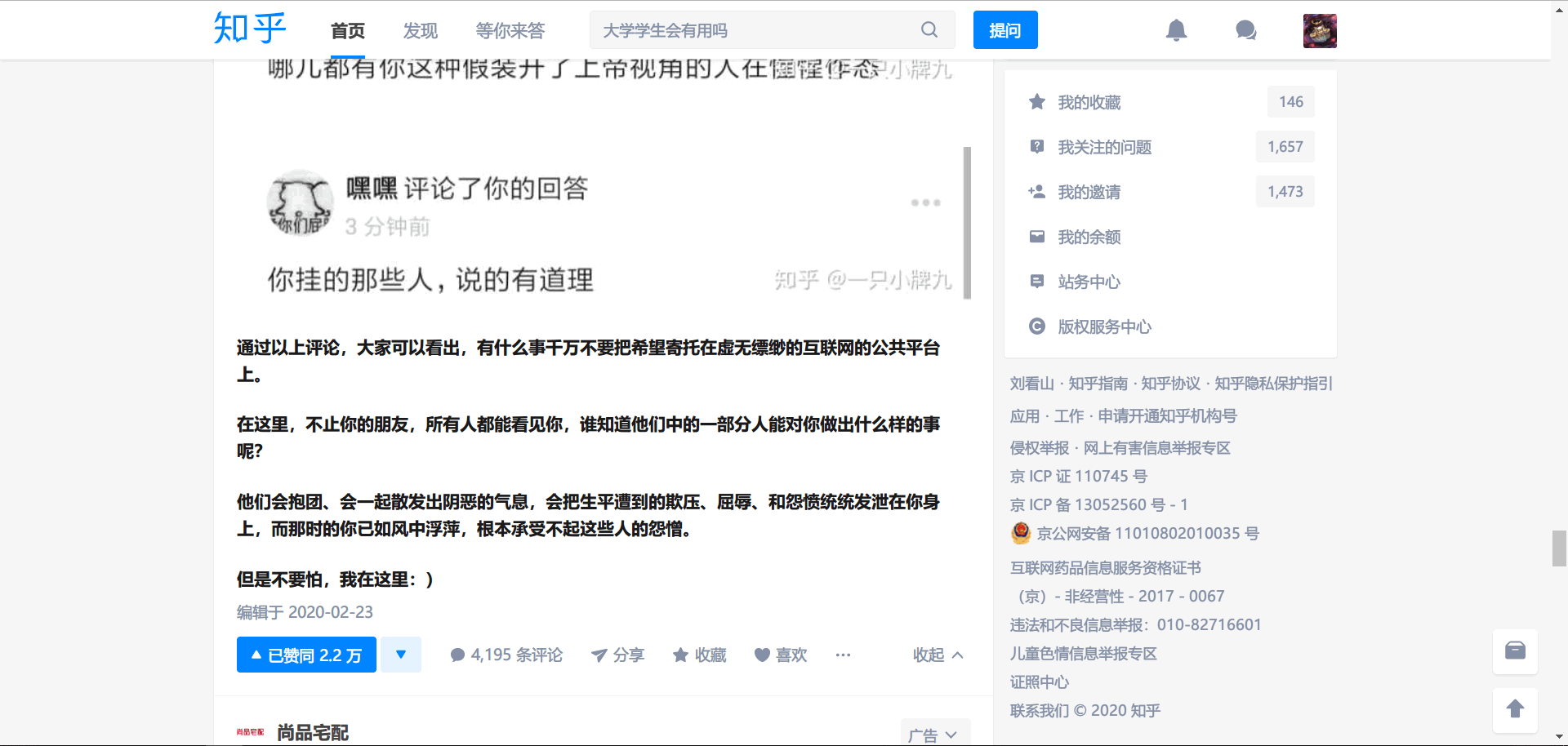The height and width of the screenshot is (746, 1568).
Task: Click the page's vertical scrollbar thumb
Action: pos(1559,548)
